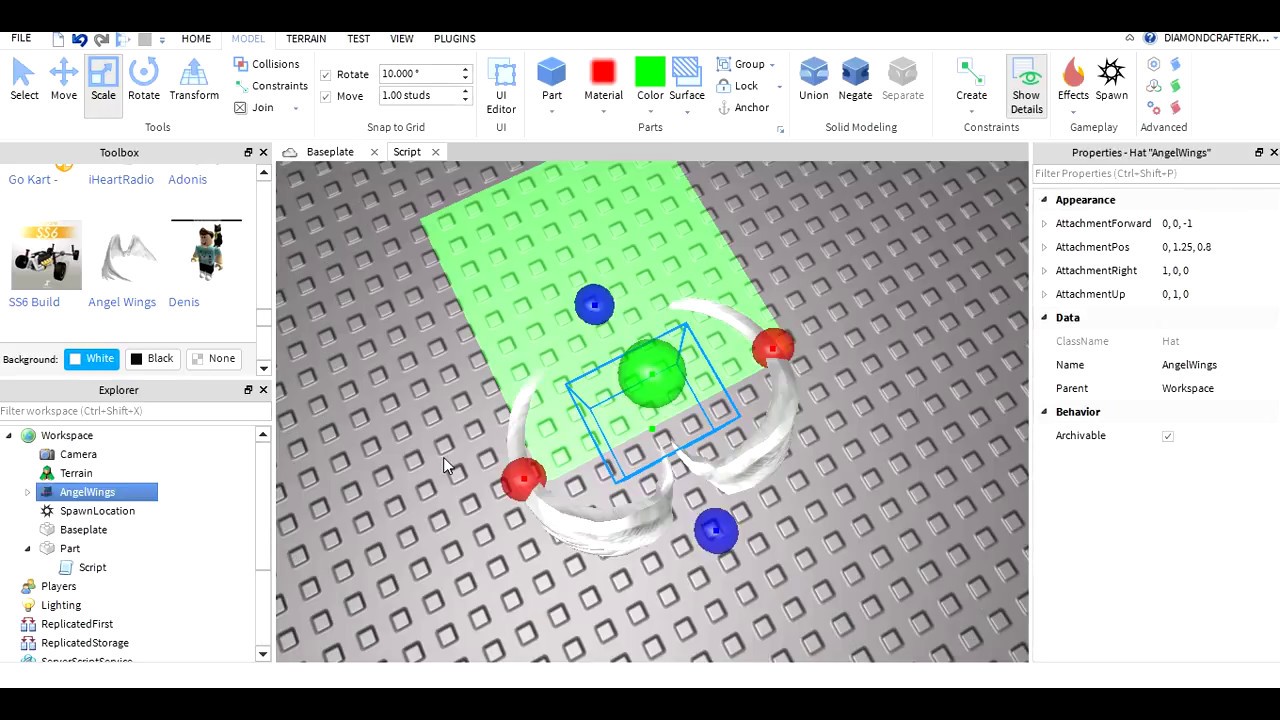Open the FILE menu
The width and height of the screenshot is (1280, 720).
click(x=21, y=38)
